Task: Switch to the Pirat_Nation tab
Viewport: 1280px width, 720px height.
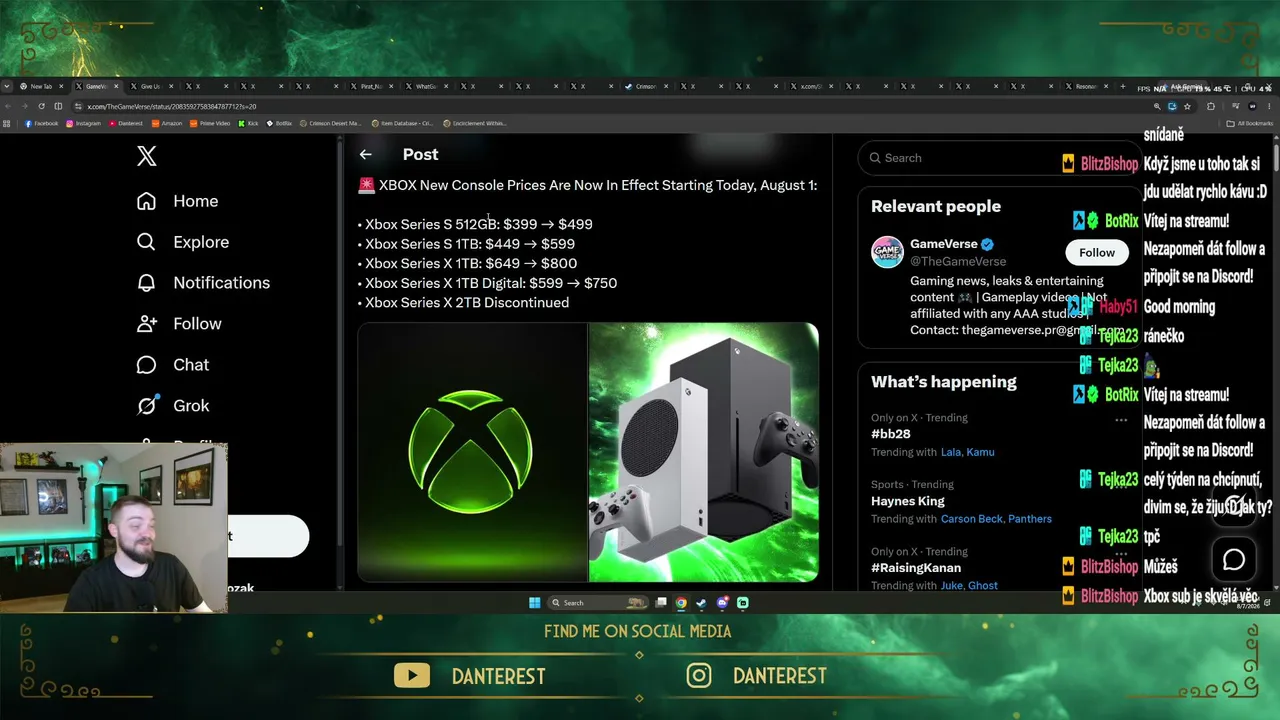Action: [x=370, y=87]
